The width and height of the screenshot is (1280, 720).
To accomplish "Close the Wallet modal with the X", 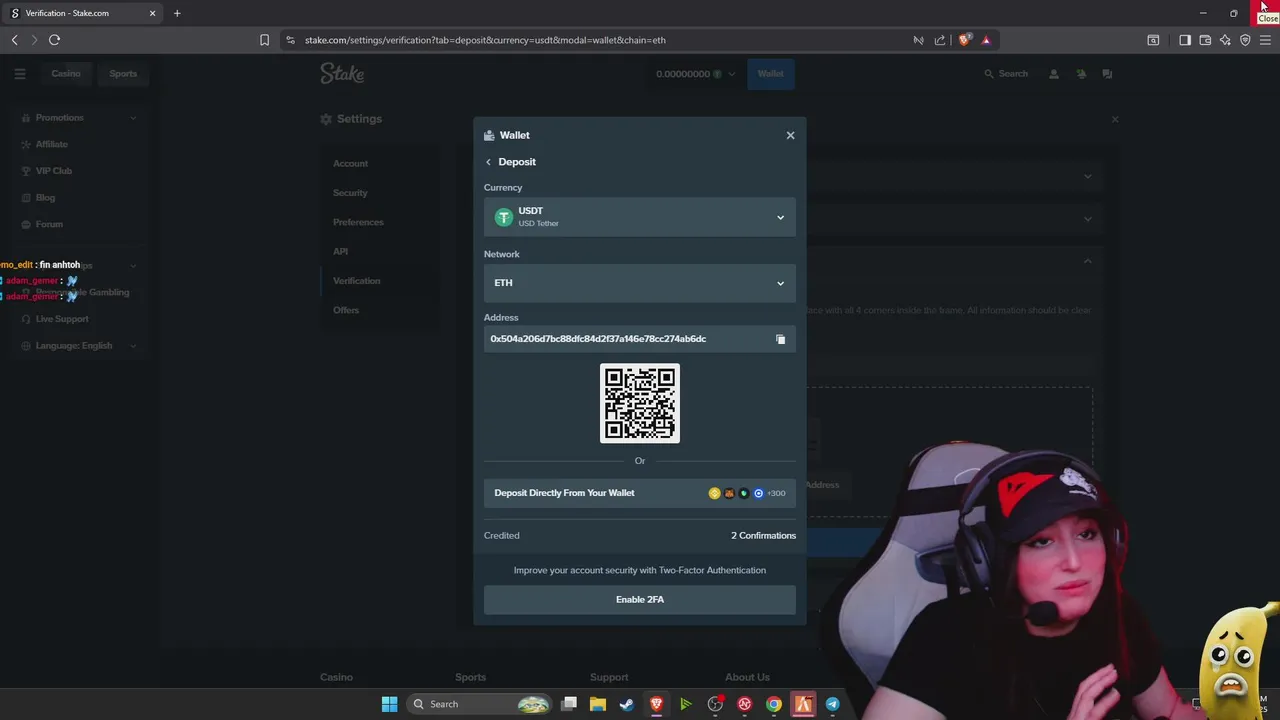I will click(790, 135).
